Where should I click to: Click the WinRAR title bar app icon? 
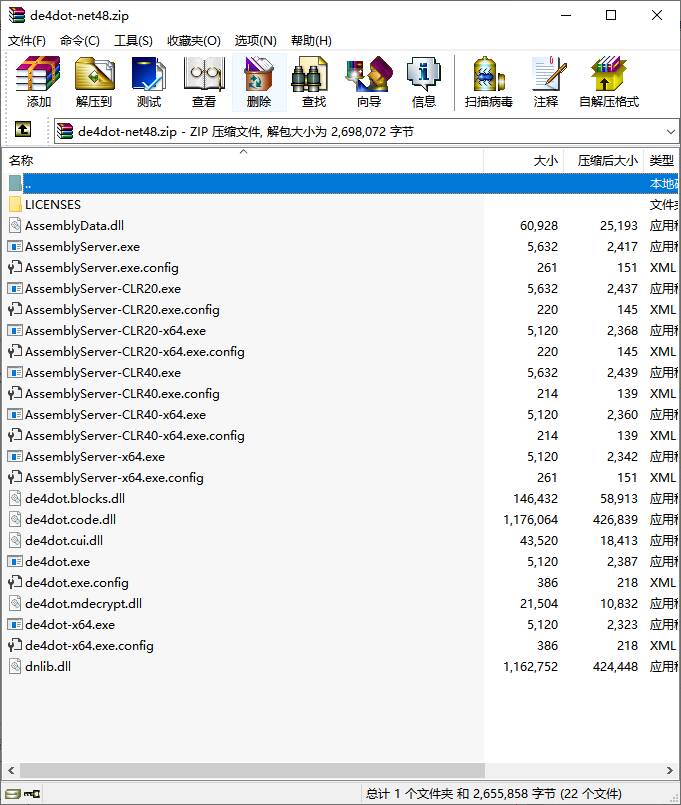16,15
